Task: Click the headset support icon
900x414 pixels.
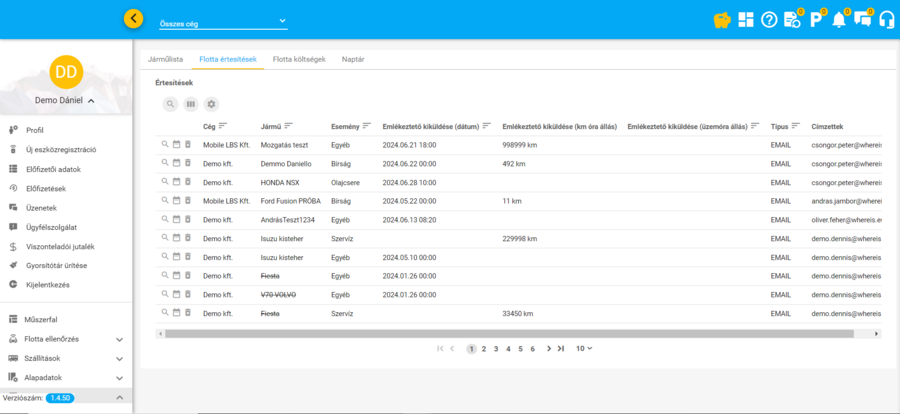Action: [886, 19]
